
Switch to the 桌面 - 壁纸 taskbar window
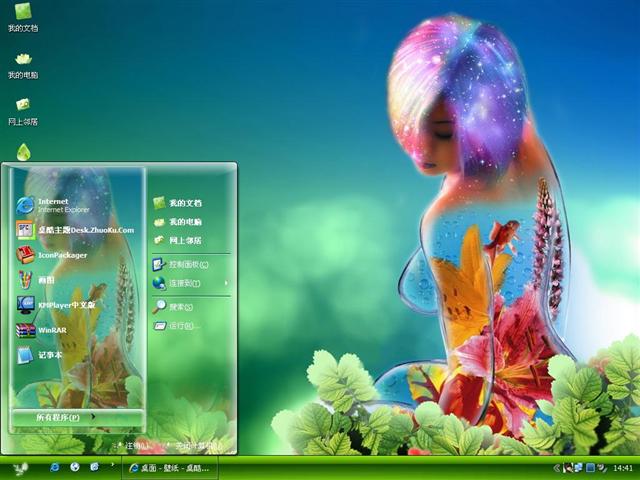click(168, 467)
